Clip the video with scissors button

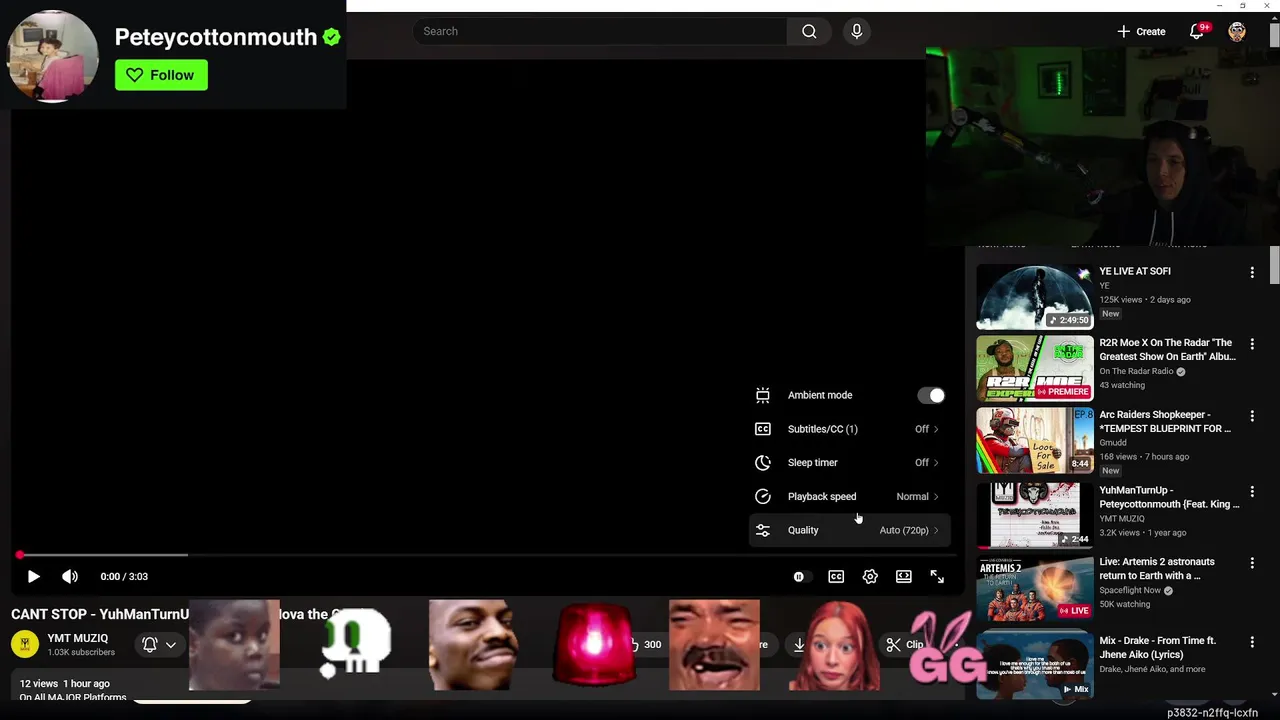tap(905, 645)
